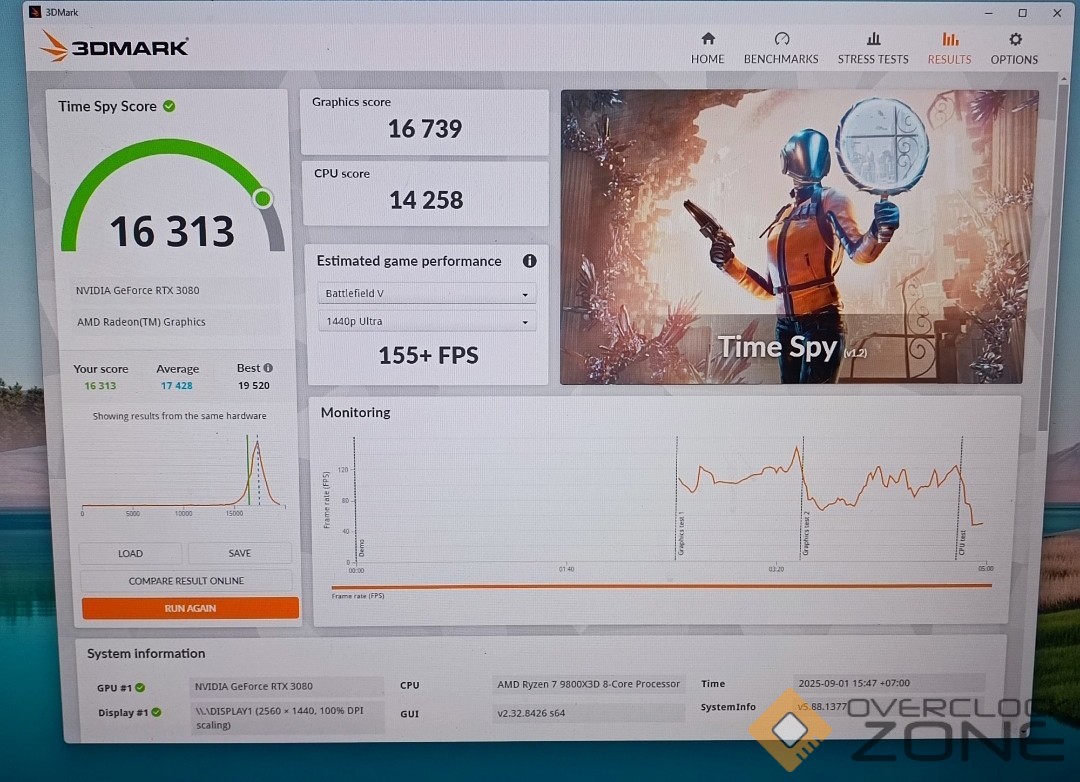Click the score gauge indicator knob
The width and height of the screenshot is (1080, 782).
pyautogui.click(x=262, y=198)
